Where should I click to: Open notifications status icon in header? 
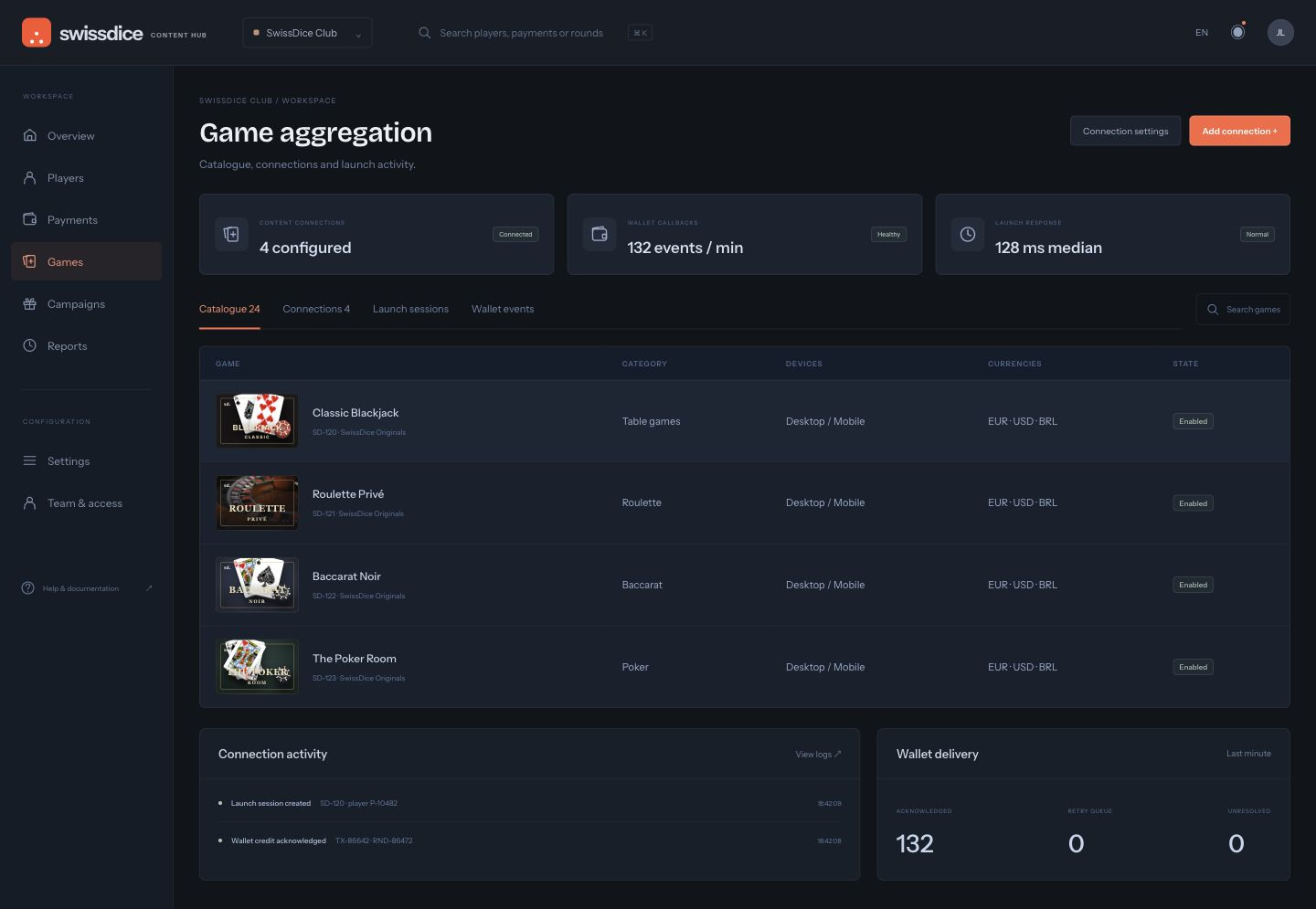click(x=1237, y=32)
